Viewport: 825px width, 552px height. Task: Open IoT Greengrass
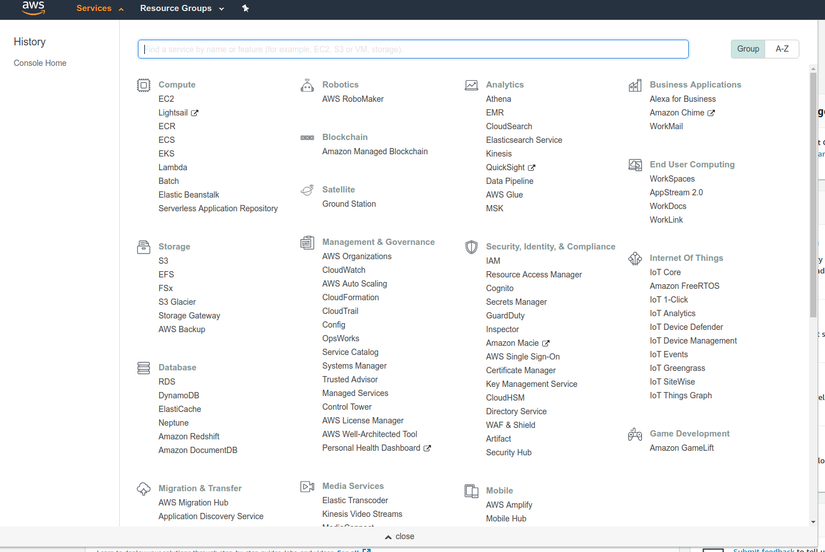coord(677,368)
